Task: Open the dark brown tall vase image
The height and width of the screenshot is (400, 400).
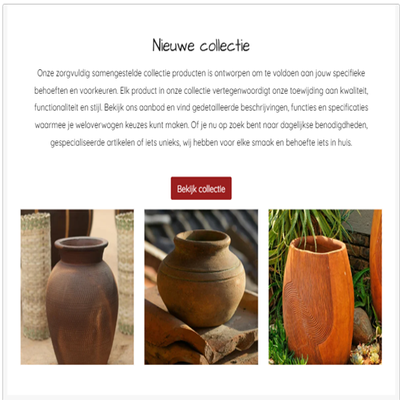Action: click(77, 287)
